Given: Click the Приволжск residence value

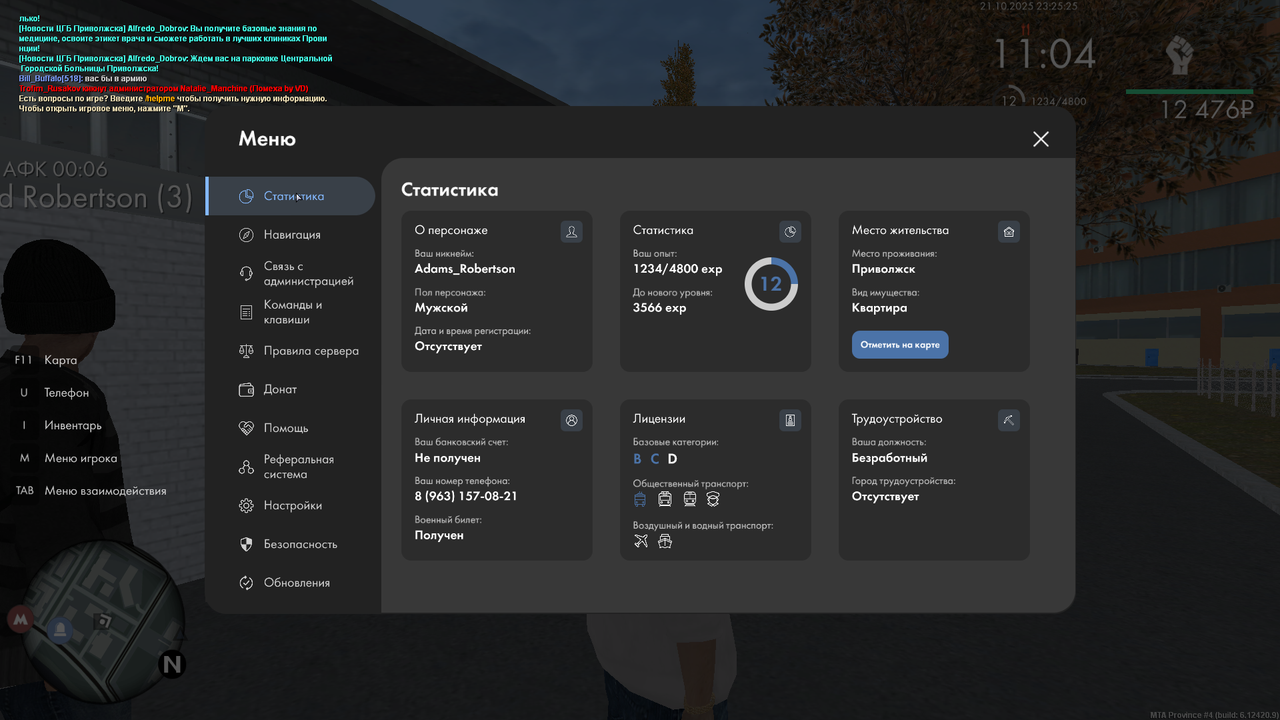Looking at the screenshot, I should click(x=884, y=269).
